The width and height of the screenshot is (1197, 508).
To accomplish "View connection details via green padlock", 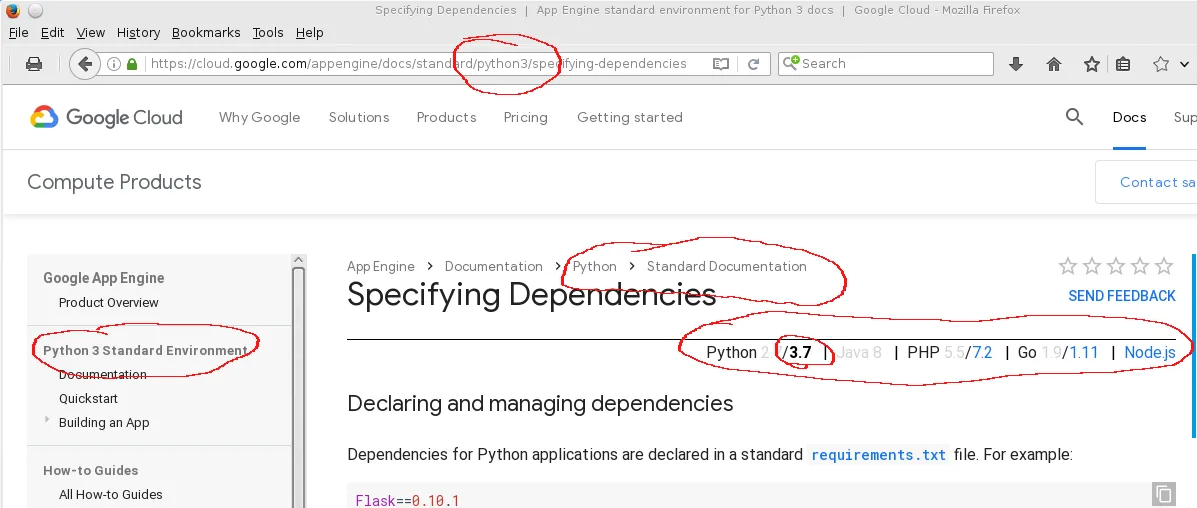I will [x=132, y=64].
